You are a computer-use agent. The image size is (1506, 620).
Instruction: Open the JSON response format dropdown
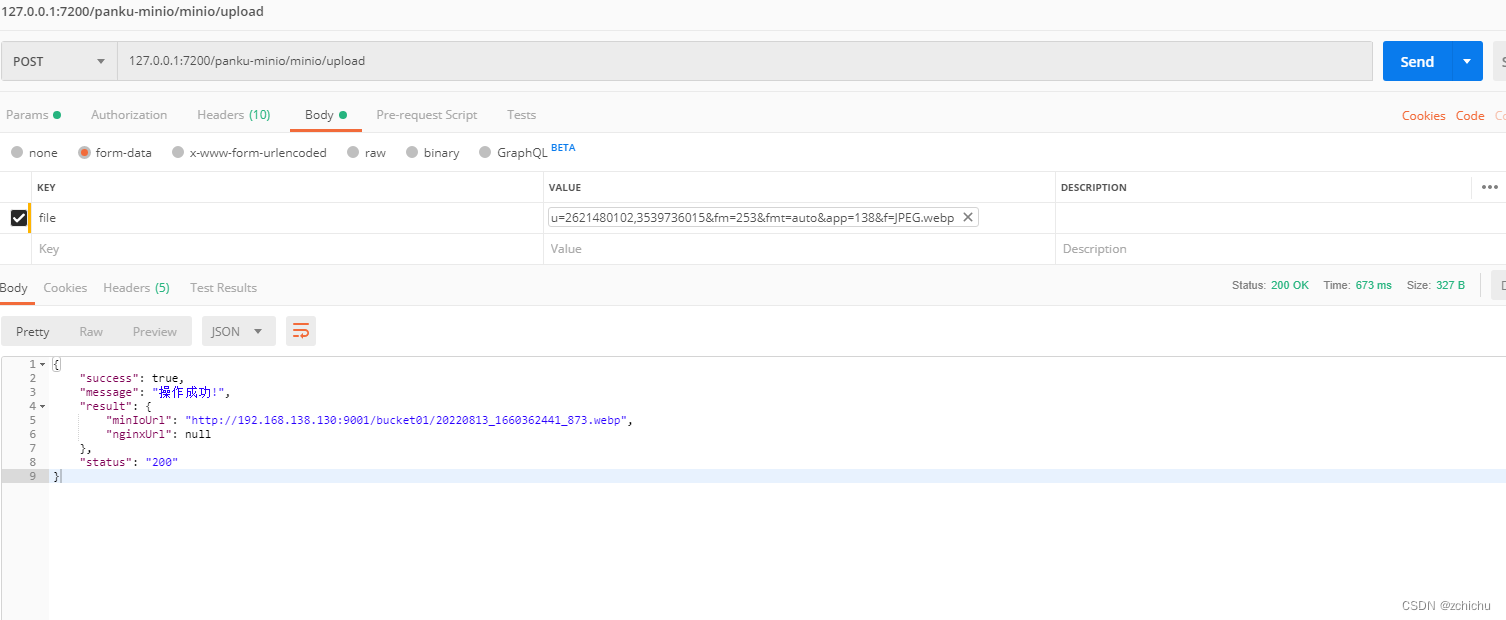[x=238, y=330]
